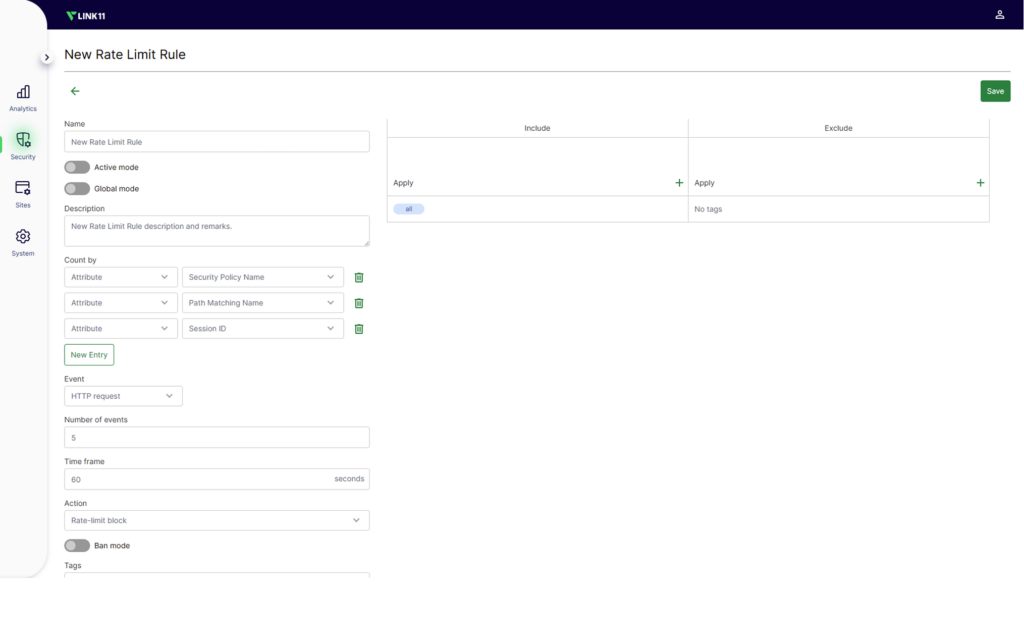This screenshot has height=640, width=1024.
Task: Open the Session ID dropdown
Action: 263,328
